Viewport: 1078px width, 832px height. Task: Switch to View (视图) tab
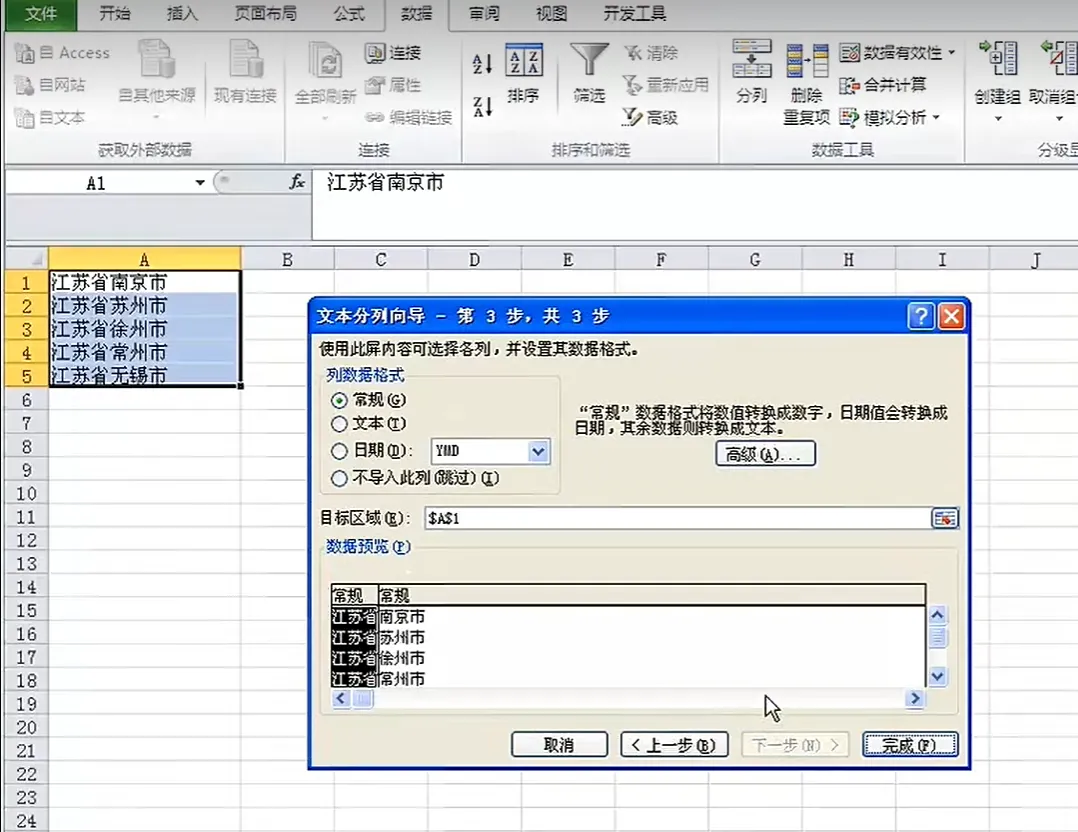551,14
